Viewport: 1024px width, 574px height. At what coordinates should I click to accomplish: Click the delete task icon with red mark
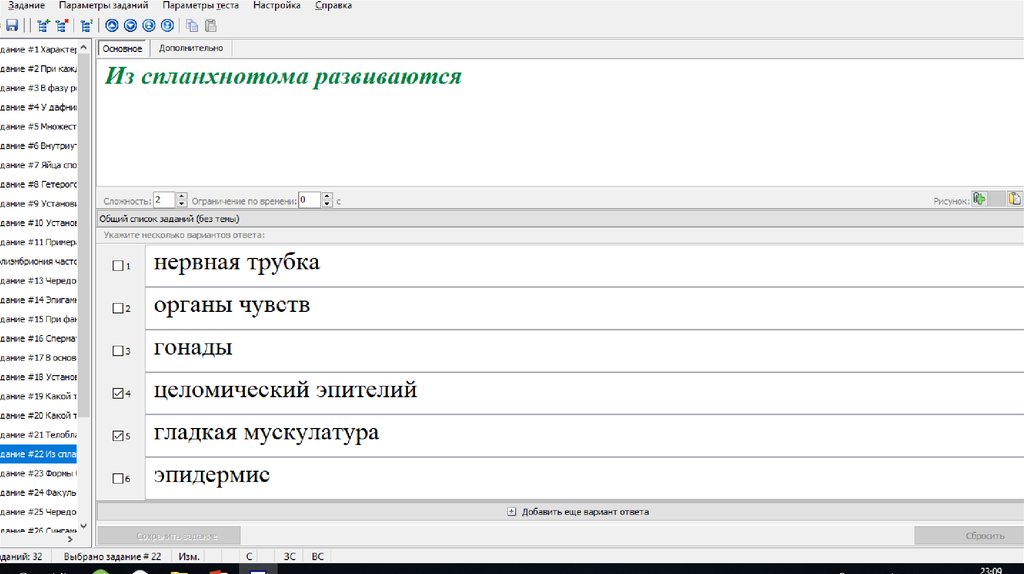61,26
